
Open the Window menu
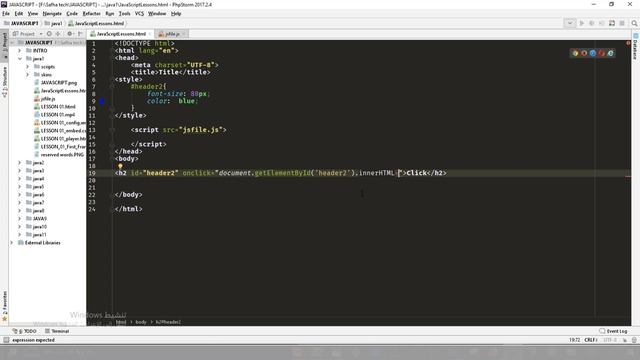(x=157, y=13)
